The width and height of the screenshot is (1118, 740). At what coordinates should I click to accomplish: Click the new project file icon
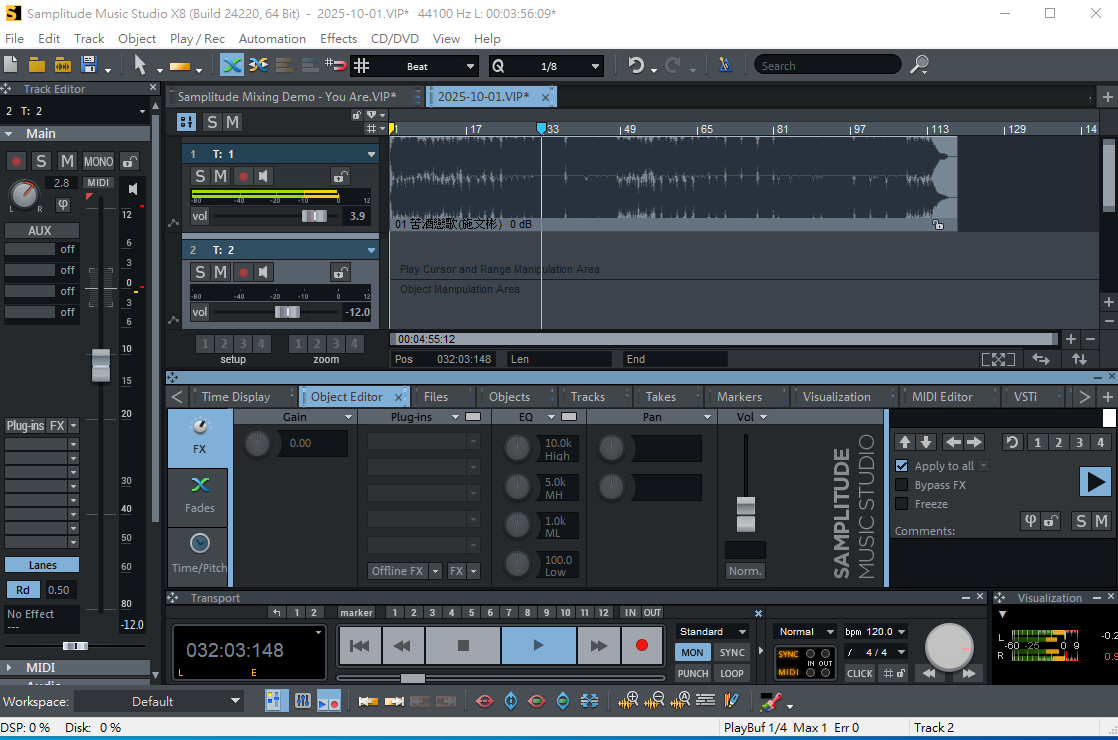pyautogui.click(x=11, y=65)
